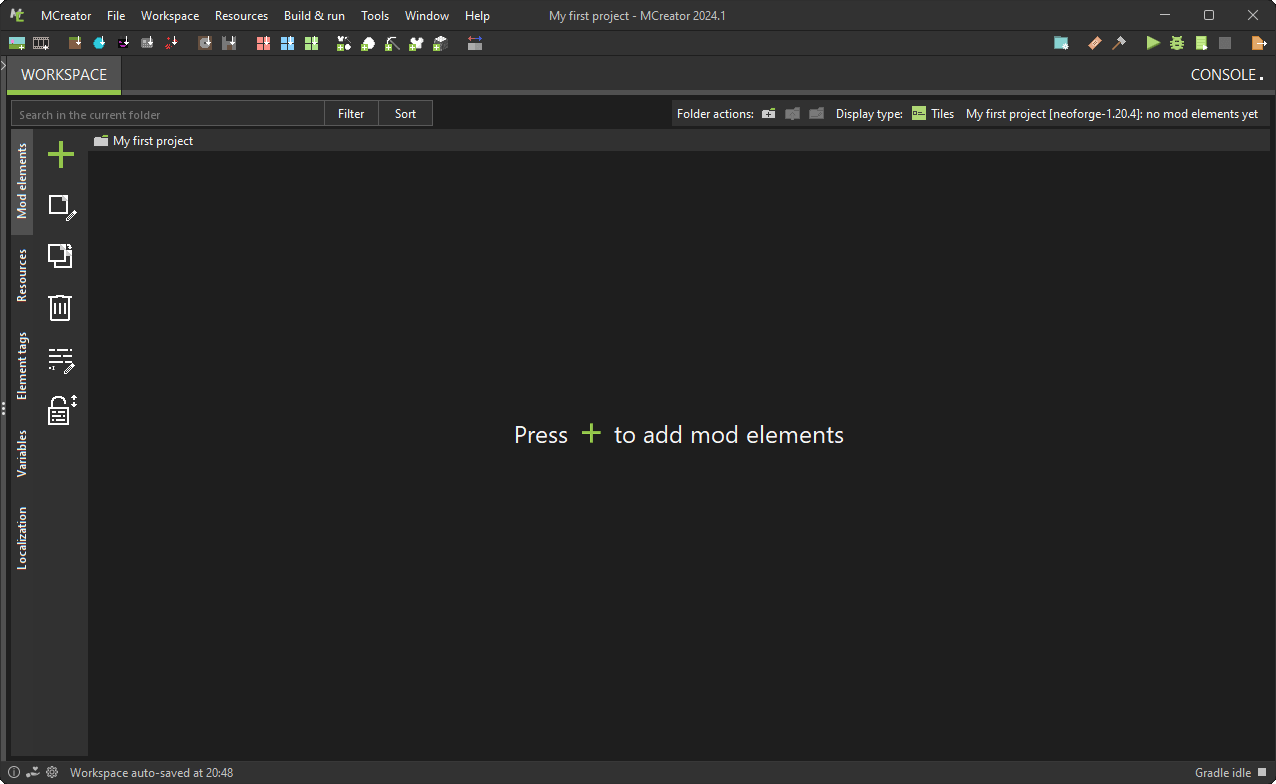
Task: Run server with green server icon
Action: click(1201, 43)
